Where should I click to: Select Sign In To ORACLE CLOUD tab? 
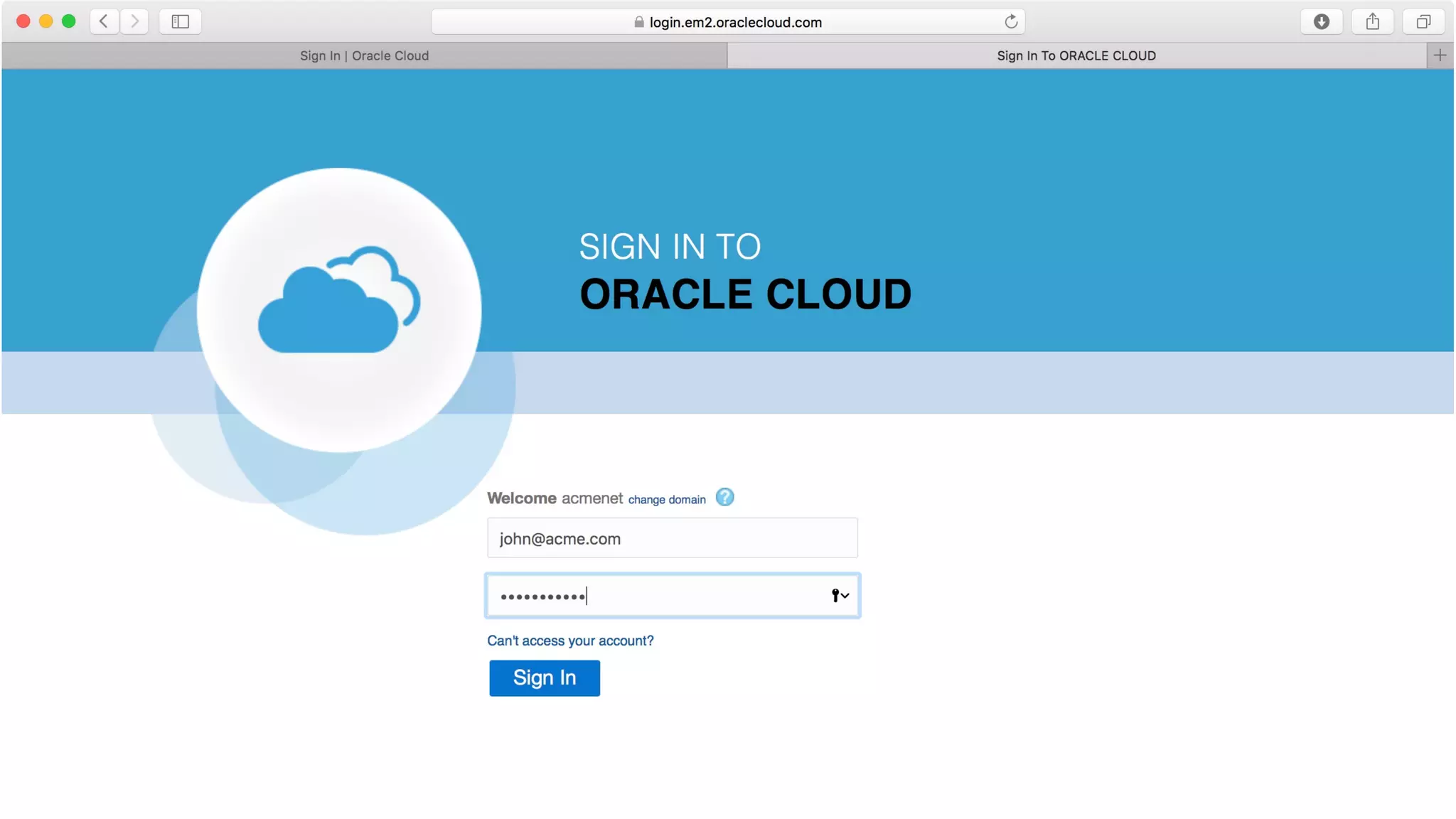click(1076, 55)
